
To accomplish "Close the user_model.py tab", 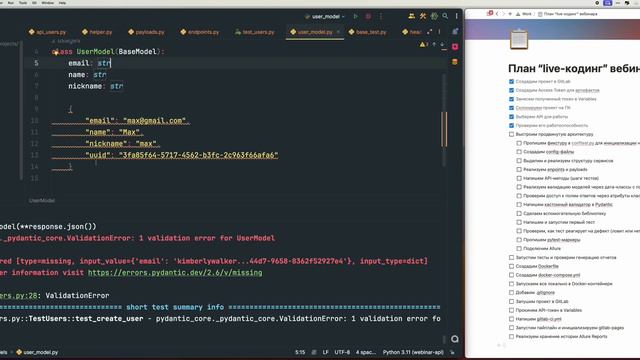I will 338,32.
